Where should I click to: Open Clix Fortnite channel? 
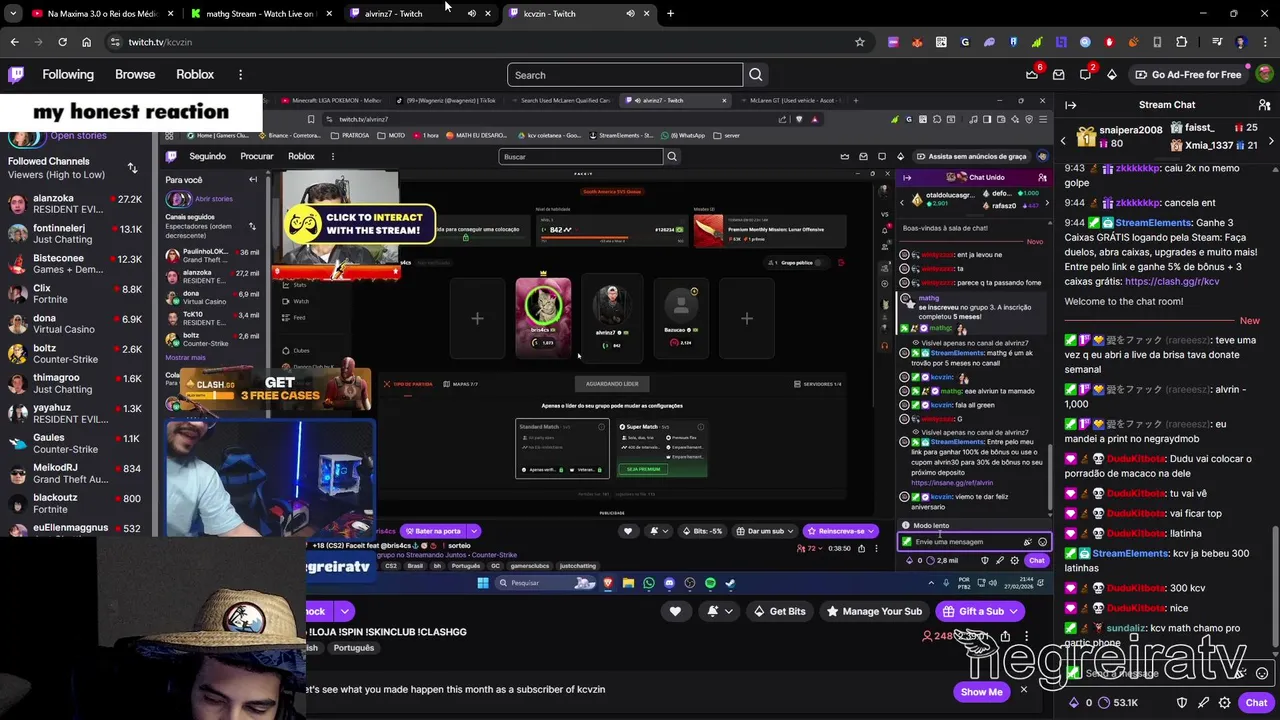(x=75, y=294)
